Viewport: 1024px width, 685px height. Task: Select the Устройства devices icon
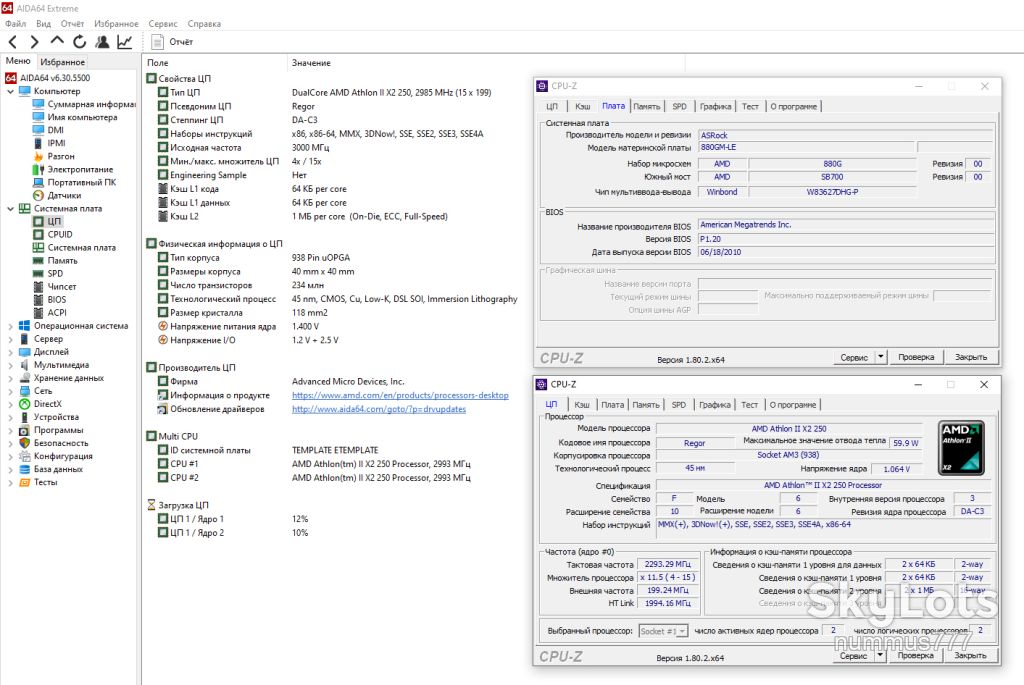25,417
